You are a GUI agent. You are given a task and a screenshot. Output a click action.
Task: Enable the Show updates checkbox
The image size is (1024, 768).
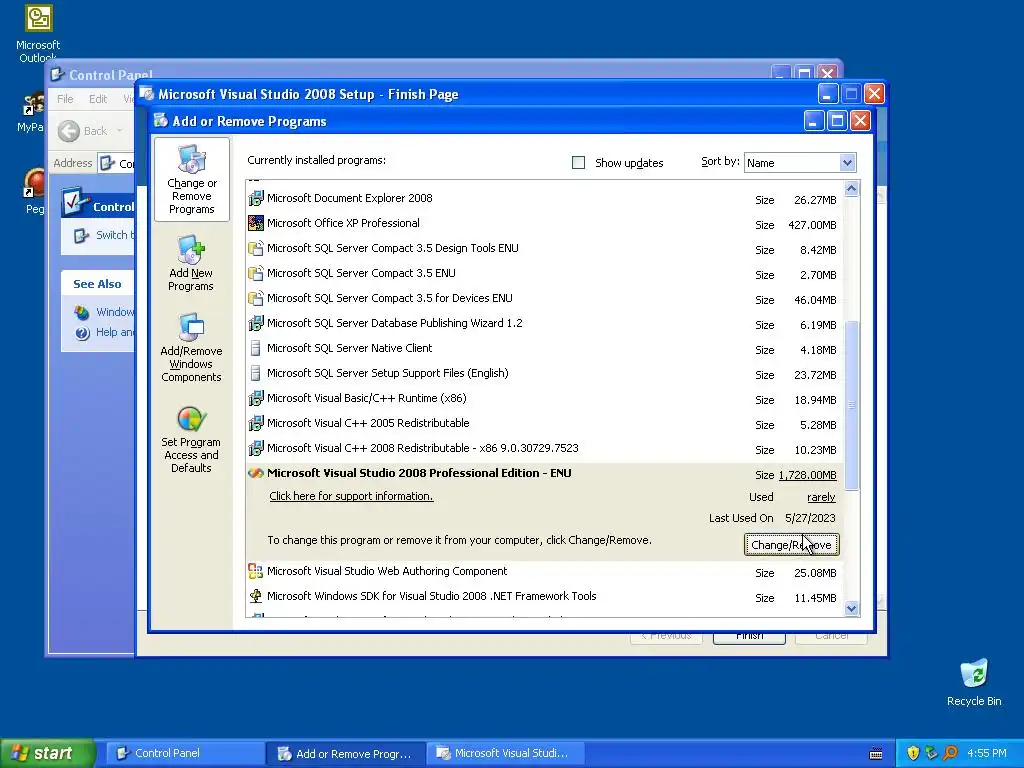tap(579, 163)
